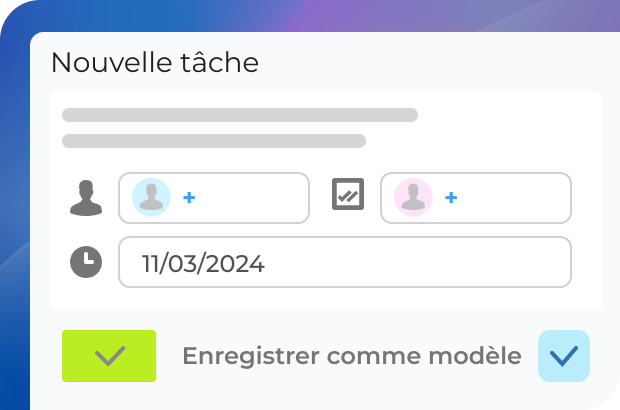This screenshot has width=620, height=410.
Task: Click the 'Nouvelle tâche' dialog heading
Action: [154, 63]
